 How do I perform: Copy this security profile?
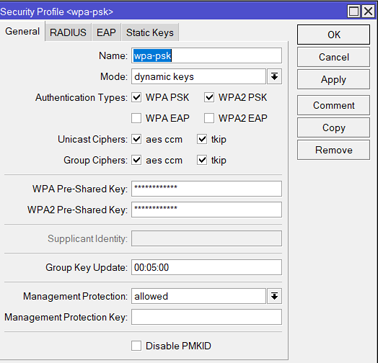(x=333, y=128)
